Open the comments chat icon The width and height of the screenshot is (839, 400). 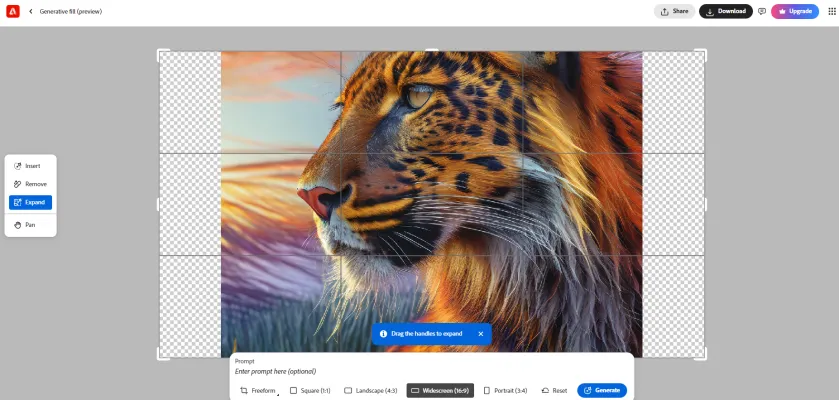coord(762,11)
